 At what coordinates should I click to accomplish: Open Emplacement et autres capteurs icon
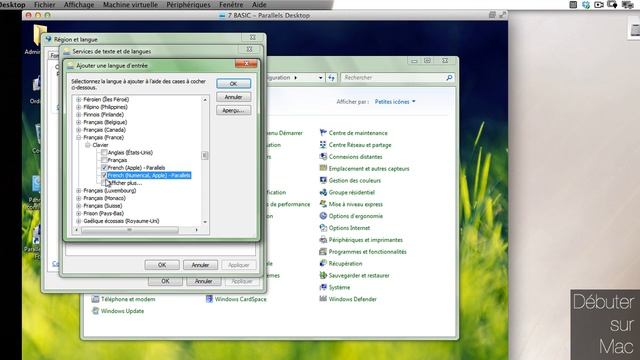tap(323, 168)
